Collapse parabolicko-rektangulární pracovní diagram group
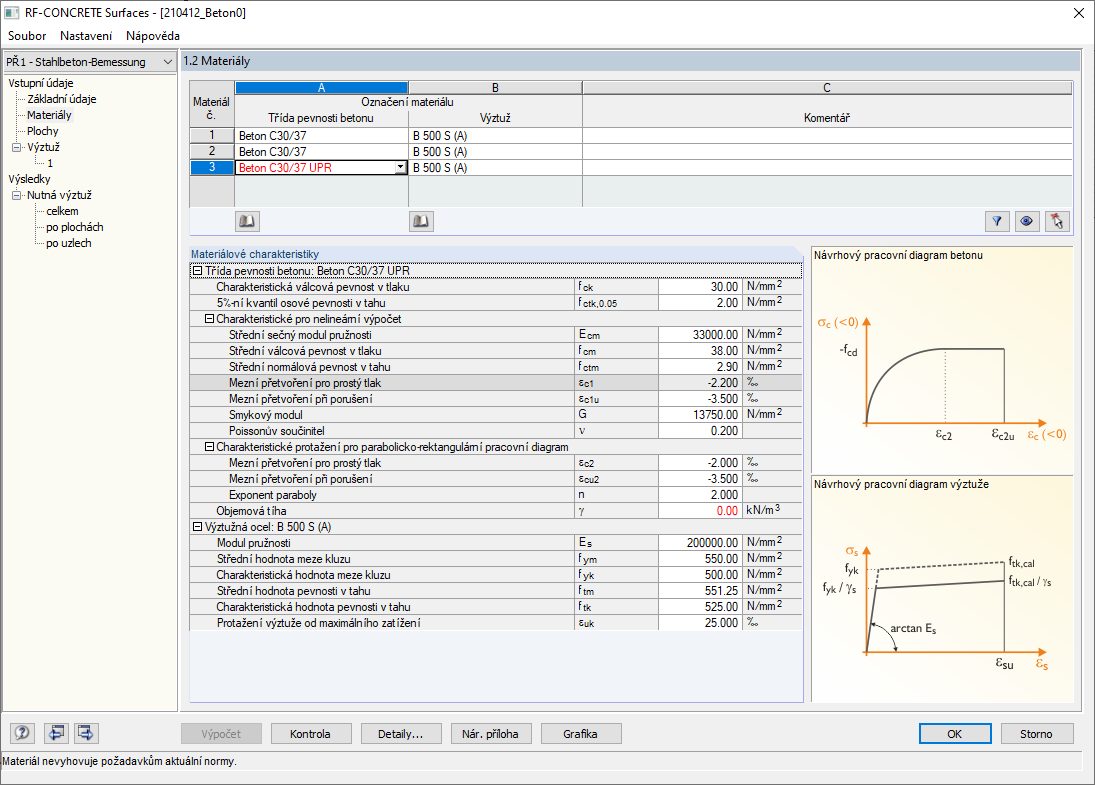Viewport: 1095px width, 785px height. click(x=209, y=447)
